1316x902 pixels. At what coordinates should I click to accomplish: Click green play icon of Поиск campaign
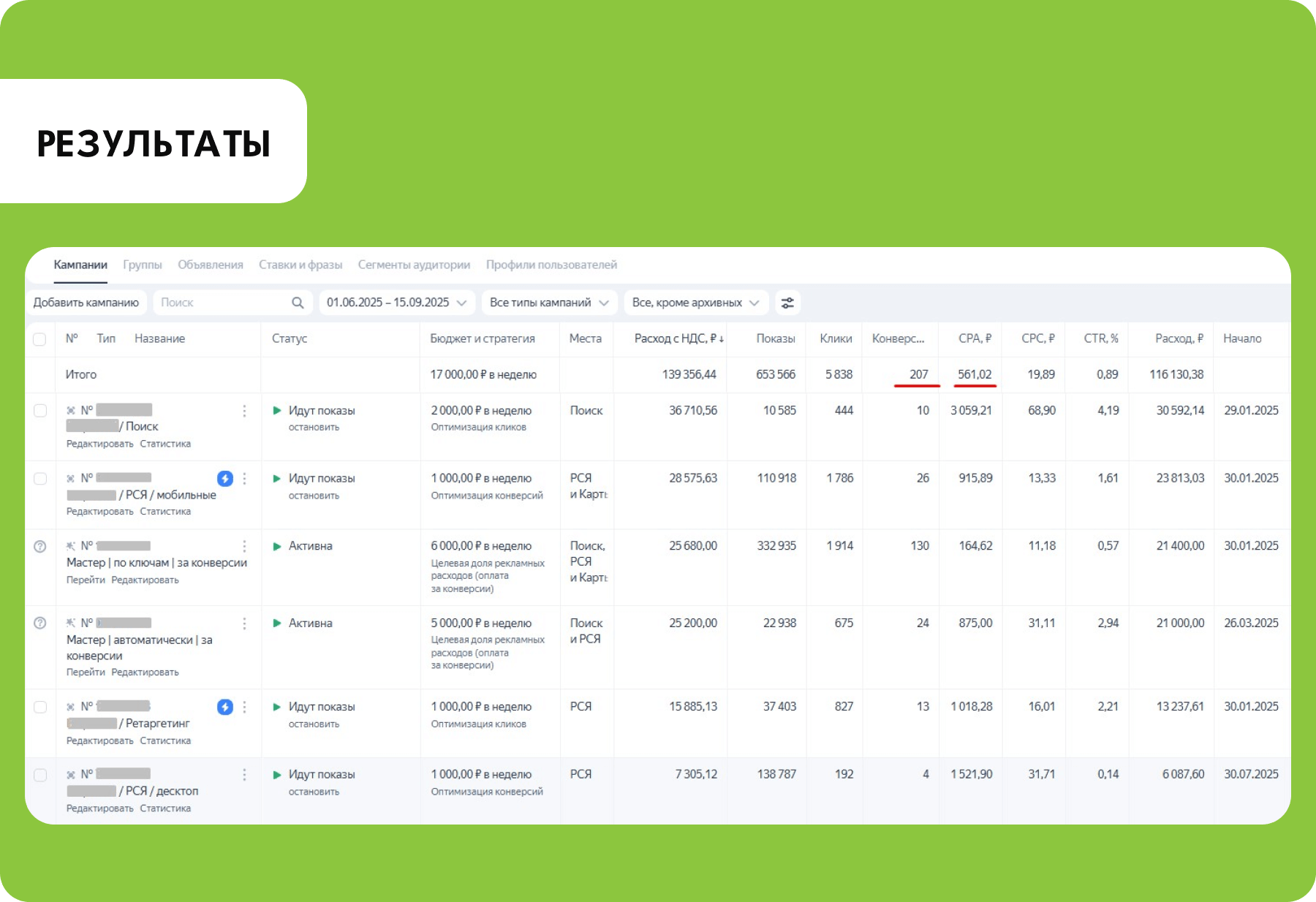[x=277, y=411]
